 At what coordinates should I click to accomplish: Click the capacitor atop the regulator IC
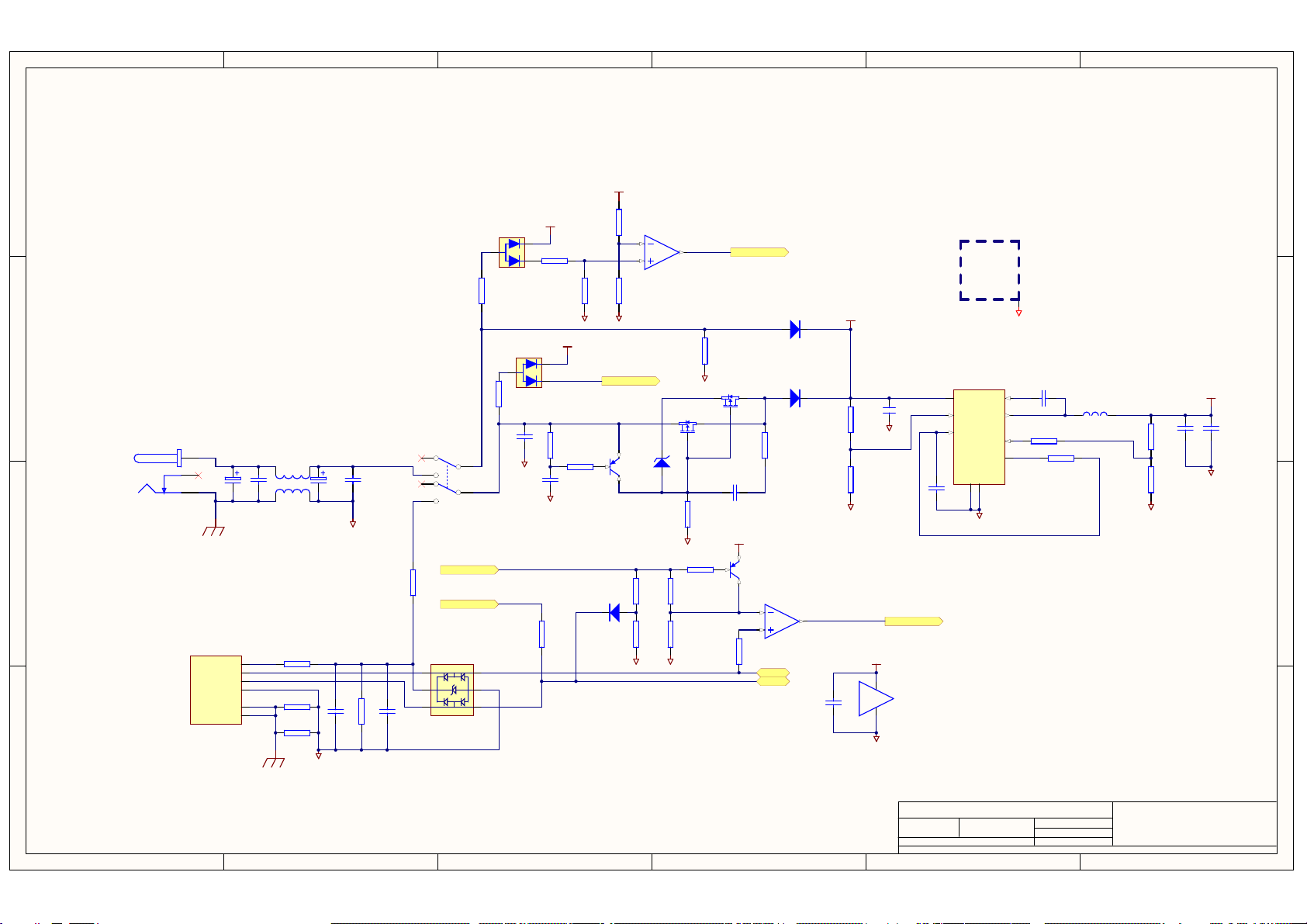point(1044,398)
